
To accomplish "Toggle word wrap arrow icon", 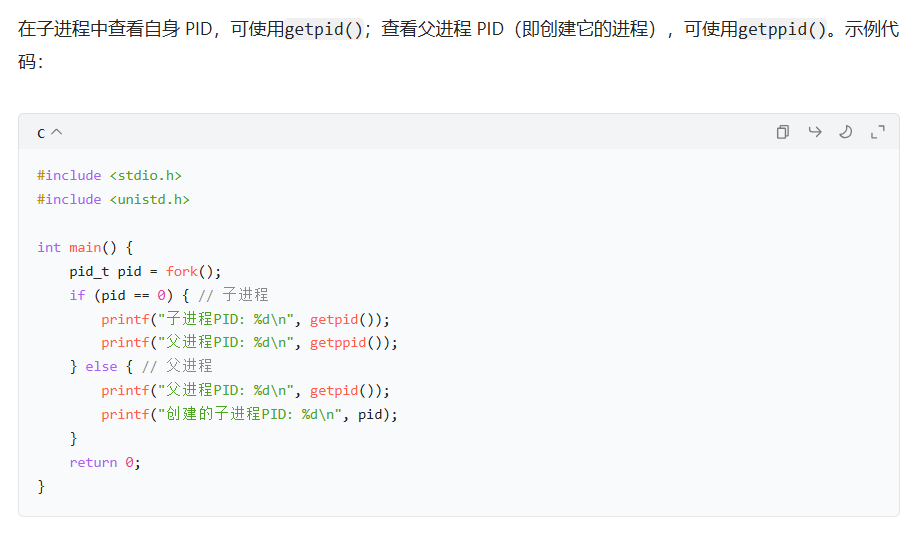I will click(x=814, y=132).
